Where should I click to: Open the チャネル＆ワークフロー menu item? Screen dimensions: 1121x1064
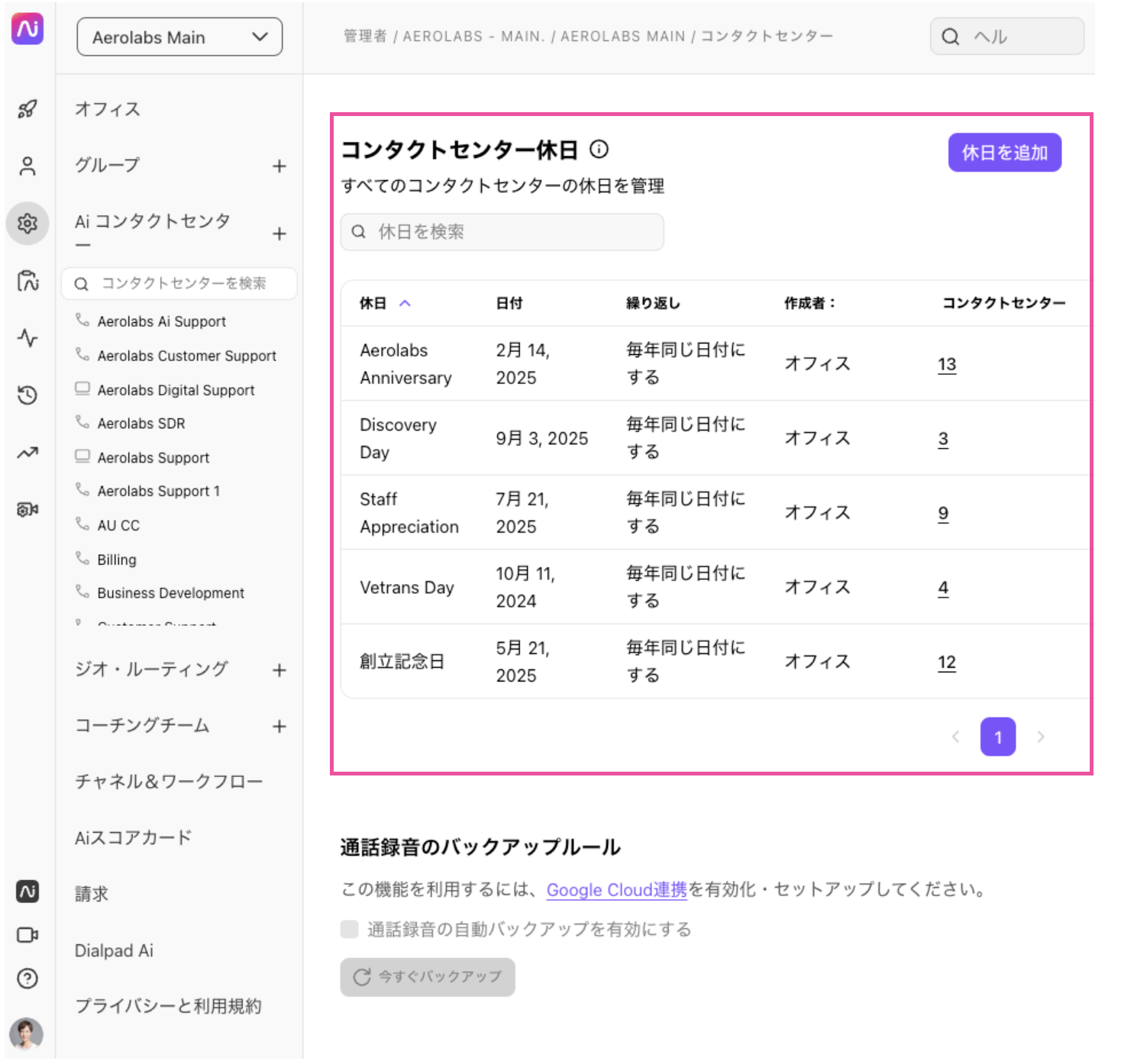pyautogui.click(x=169, y=782)
